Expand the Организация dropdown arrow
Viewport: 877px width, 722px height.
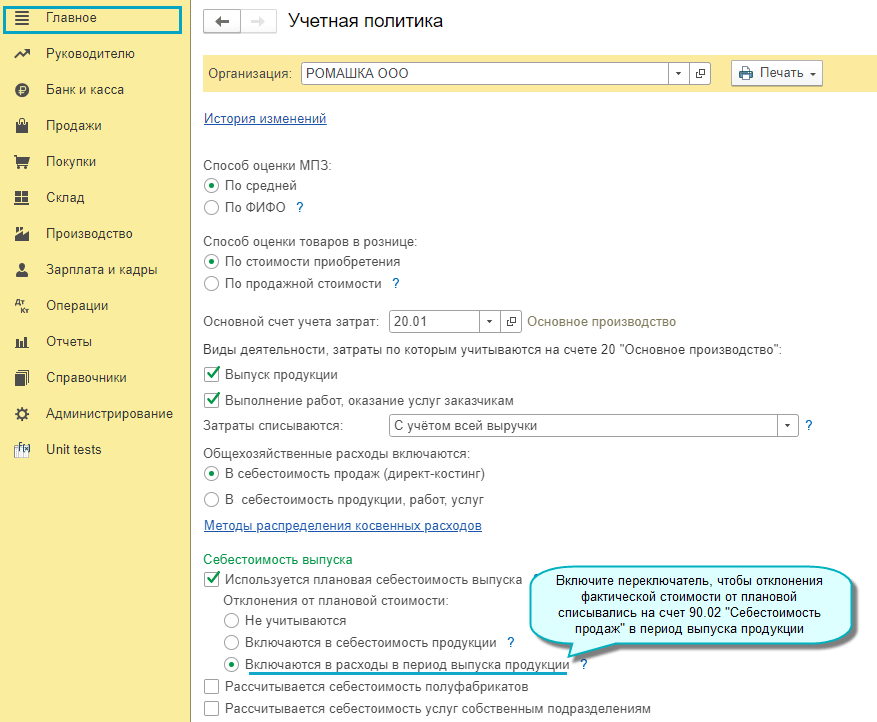tap(678, 73)
